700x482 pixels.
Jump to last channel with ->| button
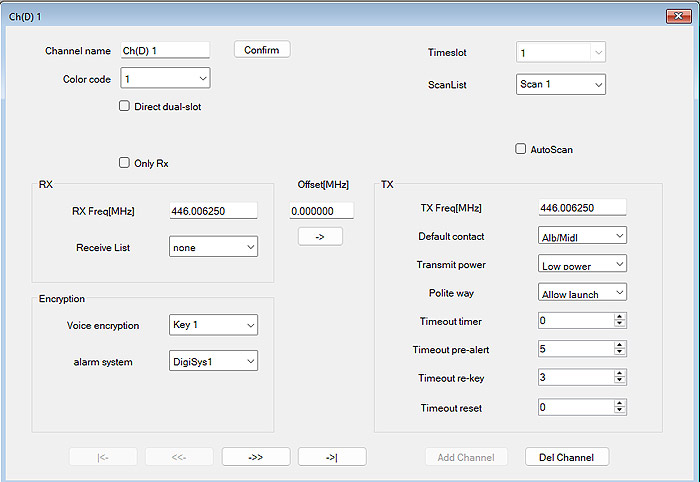[332, 457]
